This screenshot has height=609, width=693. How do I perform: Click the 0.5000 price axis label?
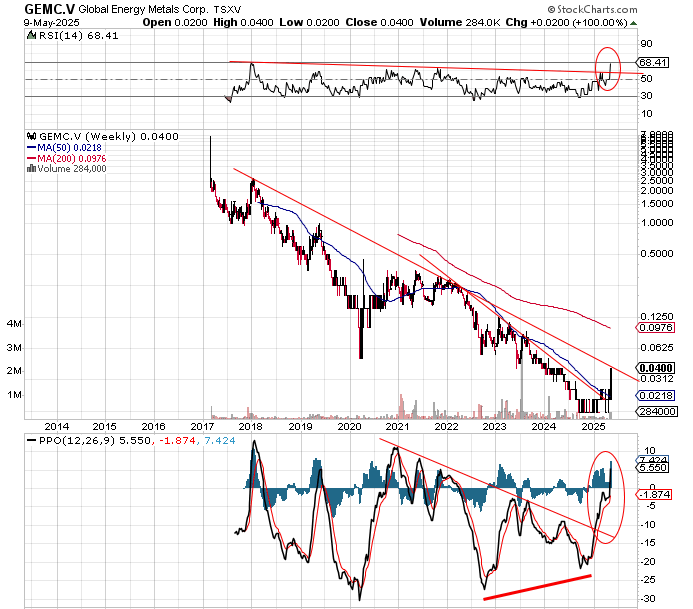coord(657,254)
